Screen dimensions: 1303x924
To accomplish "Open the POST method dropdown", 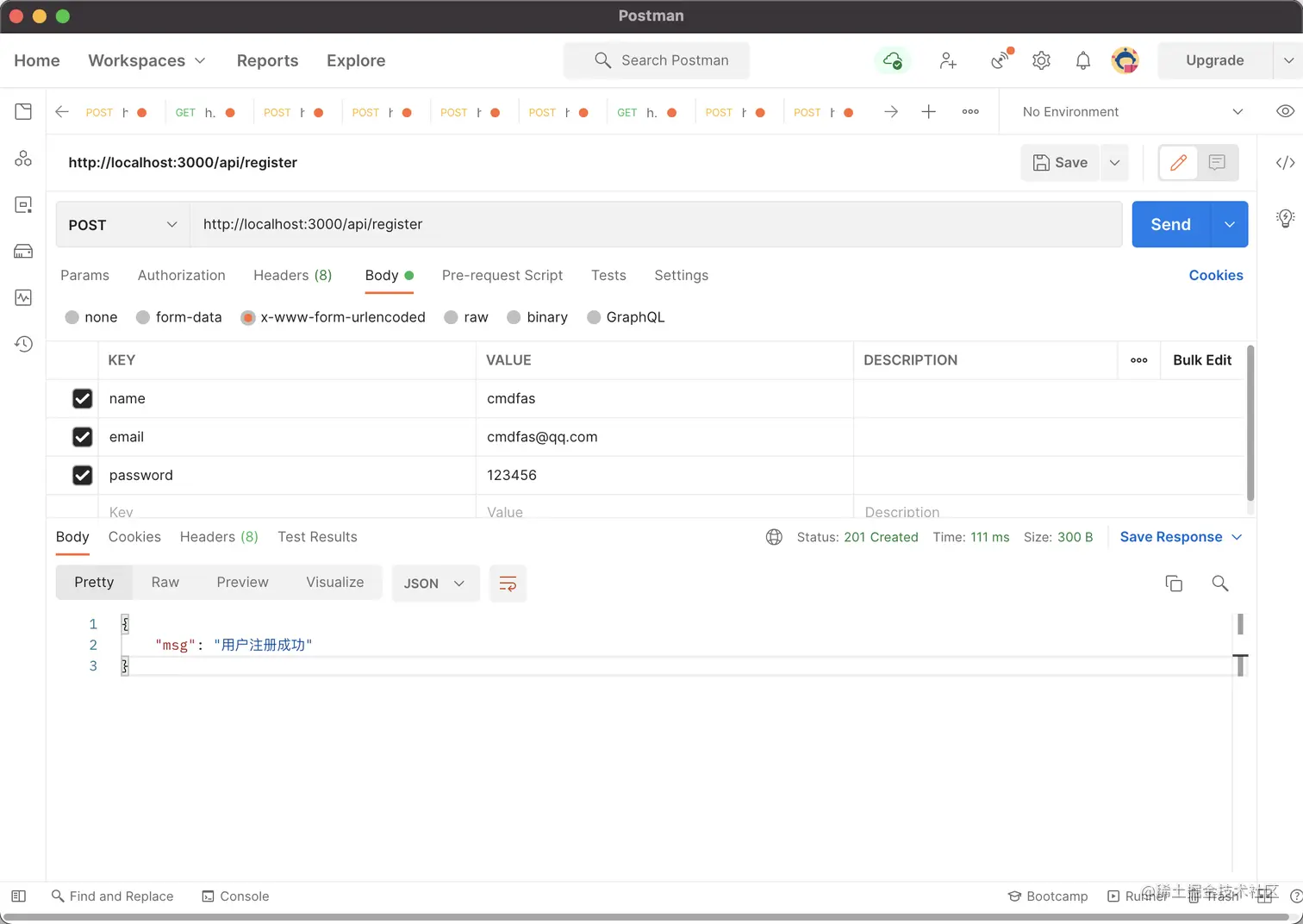I will (122, 224).
